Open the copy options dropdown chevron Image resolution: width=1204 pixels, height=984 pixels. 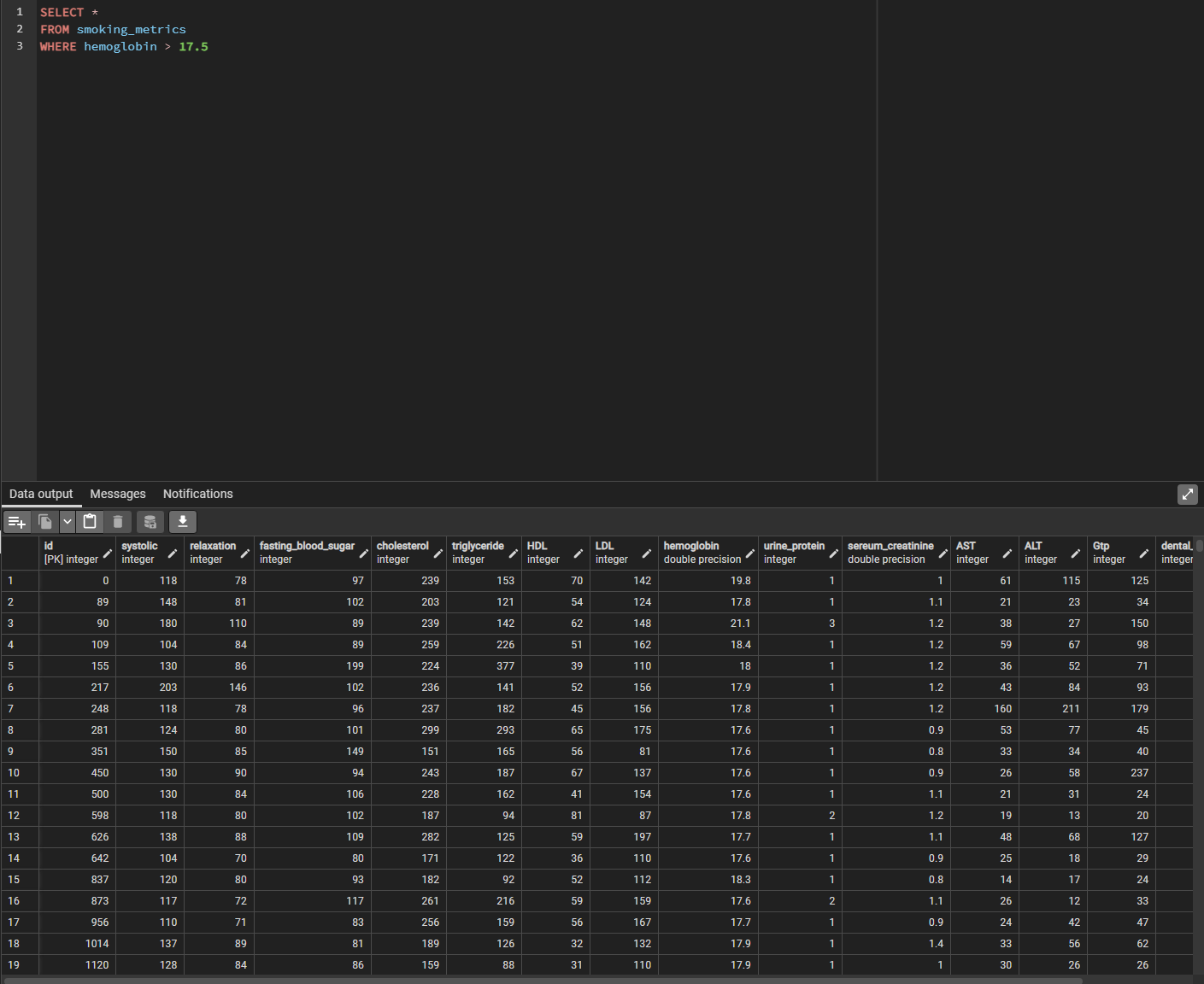coord(67,521)
